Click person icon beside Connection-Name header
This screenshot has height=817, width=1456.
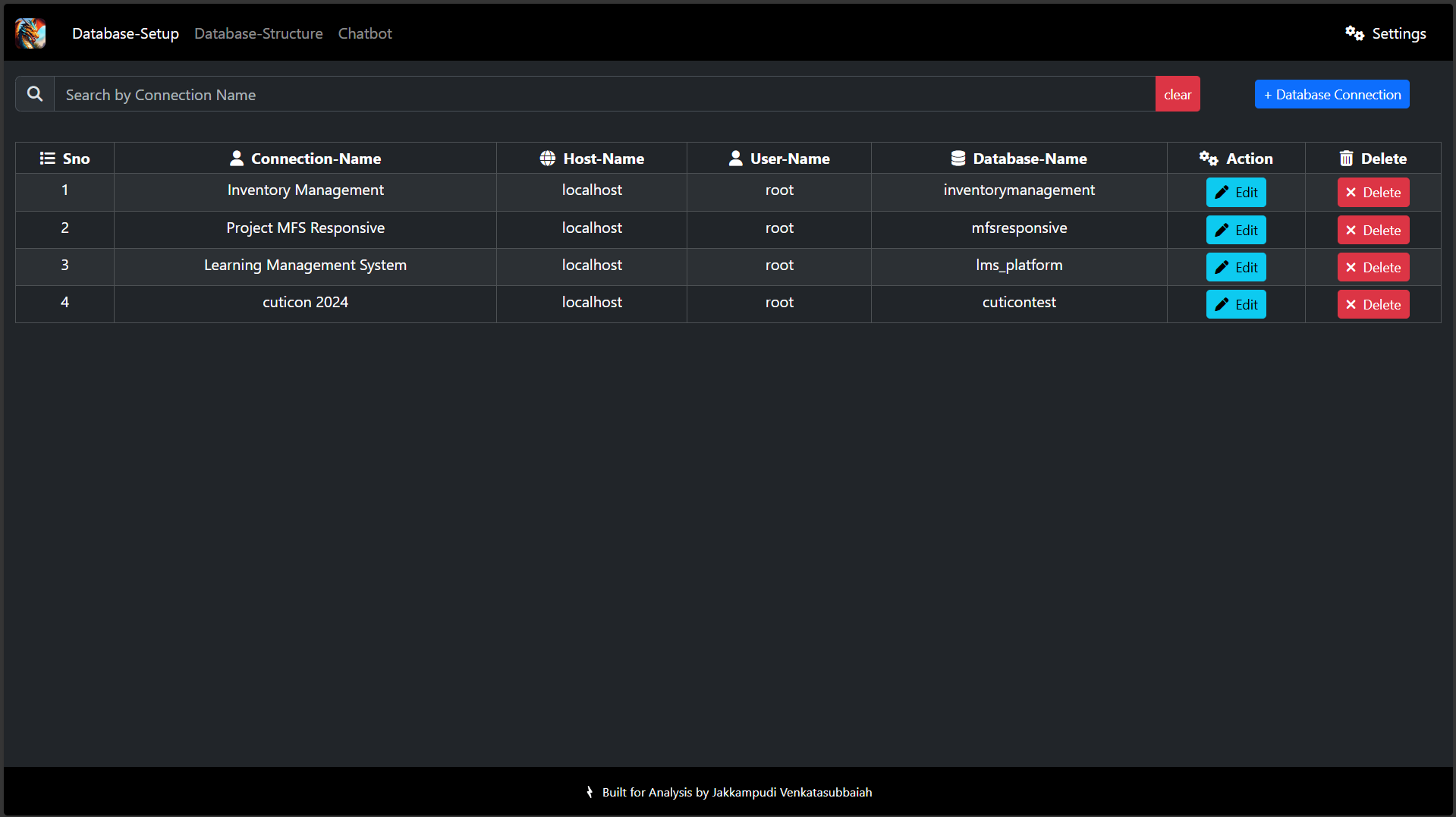[x=237, y=159]
